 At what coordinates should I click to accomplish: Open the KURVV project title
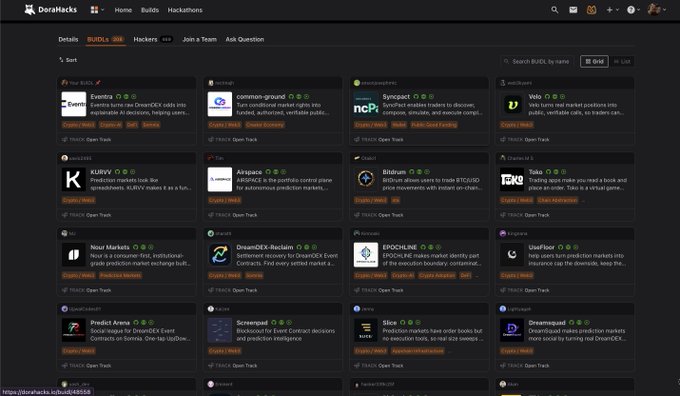point(101,172)
